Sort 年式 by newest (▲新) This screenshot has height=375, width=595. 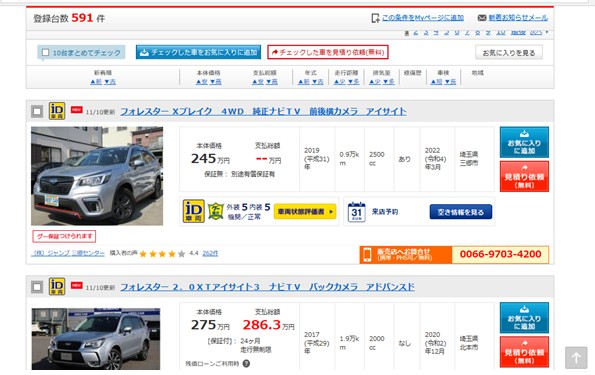coord(304,82)
